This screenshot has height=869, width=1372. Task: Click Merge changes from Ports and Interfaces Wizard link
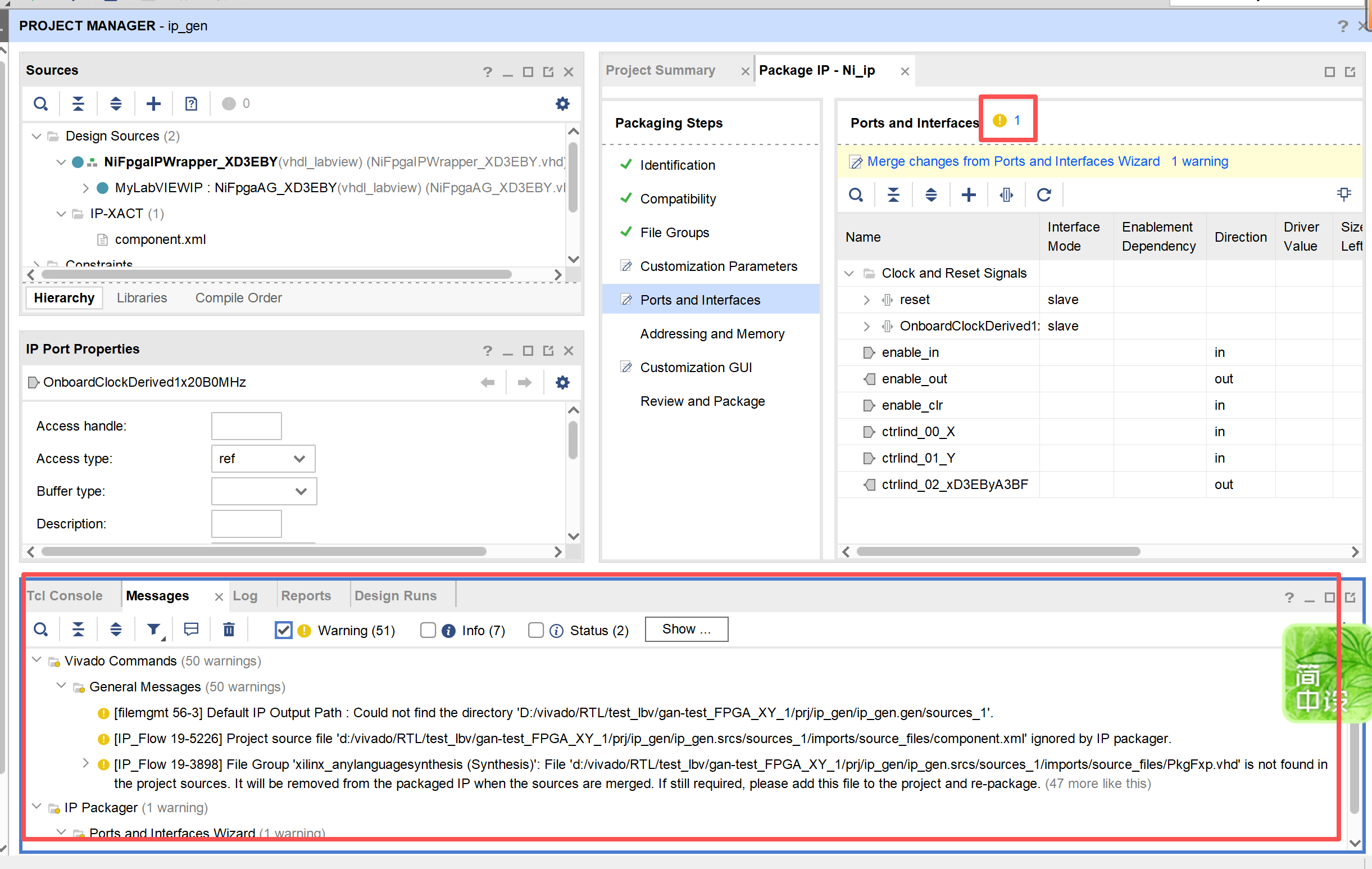(x=1012, y=161)
